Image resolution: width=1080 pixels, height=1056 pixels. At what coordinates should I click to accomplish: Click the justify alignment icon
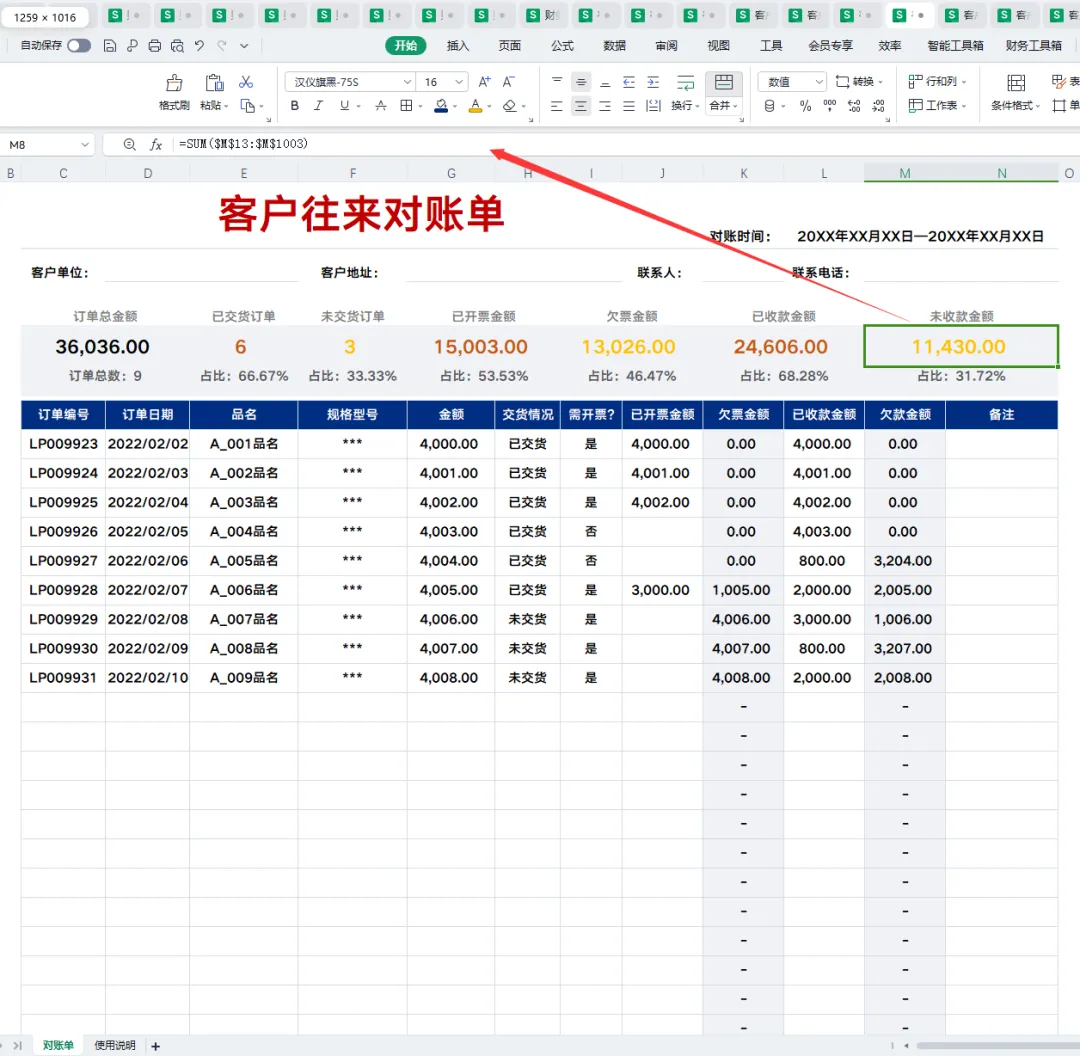click(x=629, y=105)
